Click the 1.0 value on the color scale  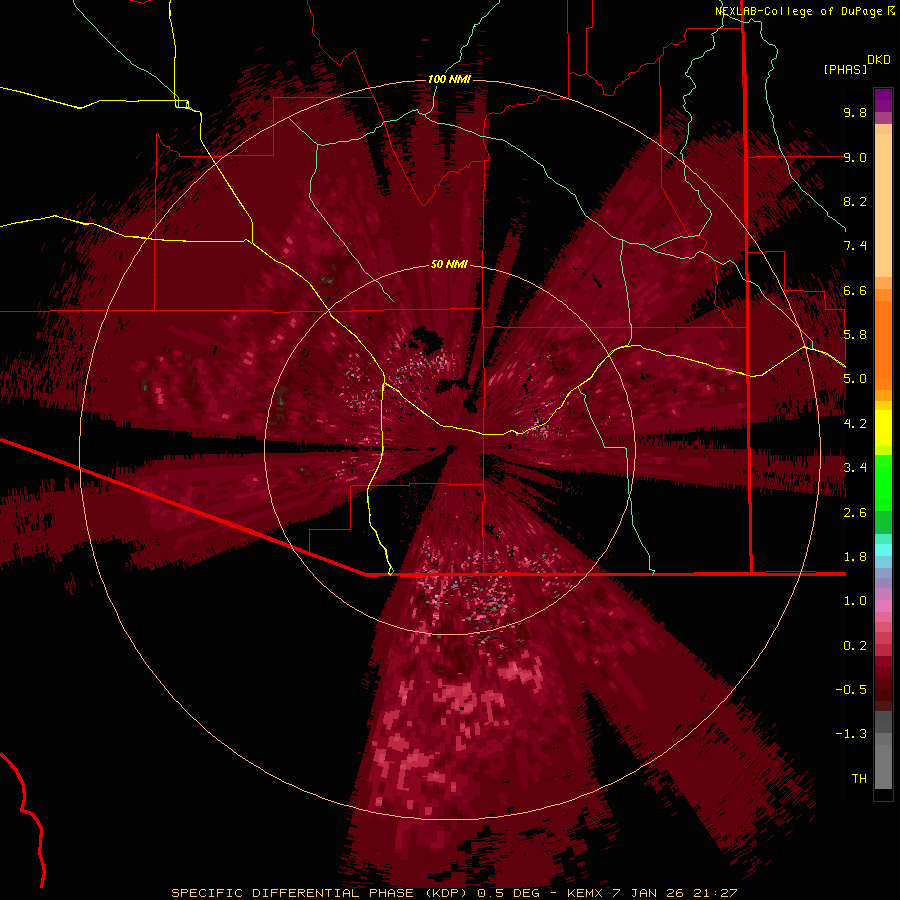pyautogui.click(x=855, y=601)
